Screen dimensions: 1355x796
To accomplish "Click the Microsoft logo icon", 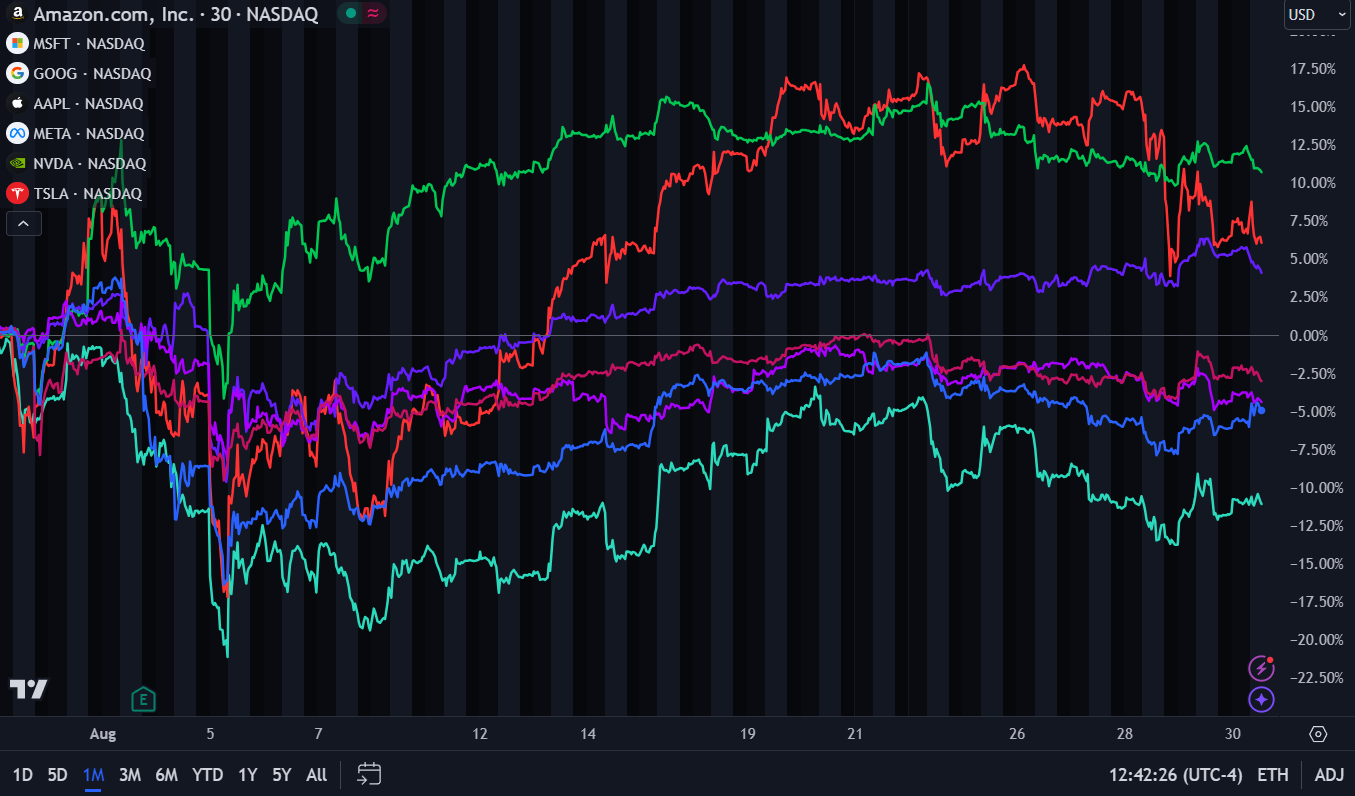I will tap(17, 44).
